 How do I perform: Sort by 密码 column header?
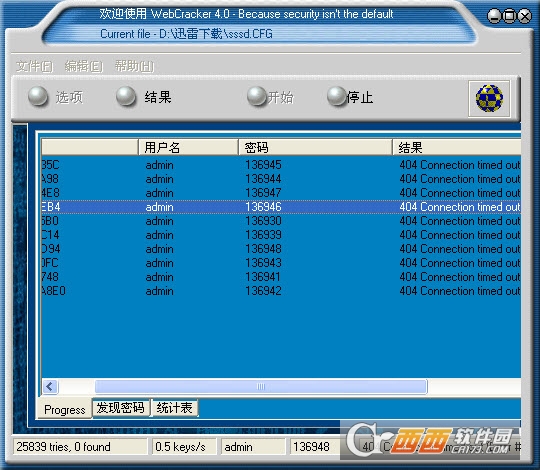click(315, 147)
